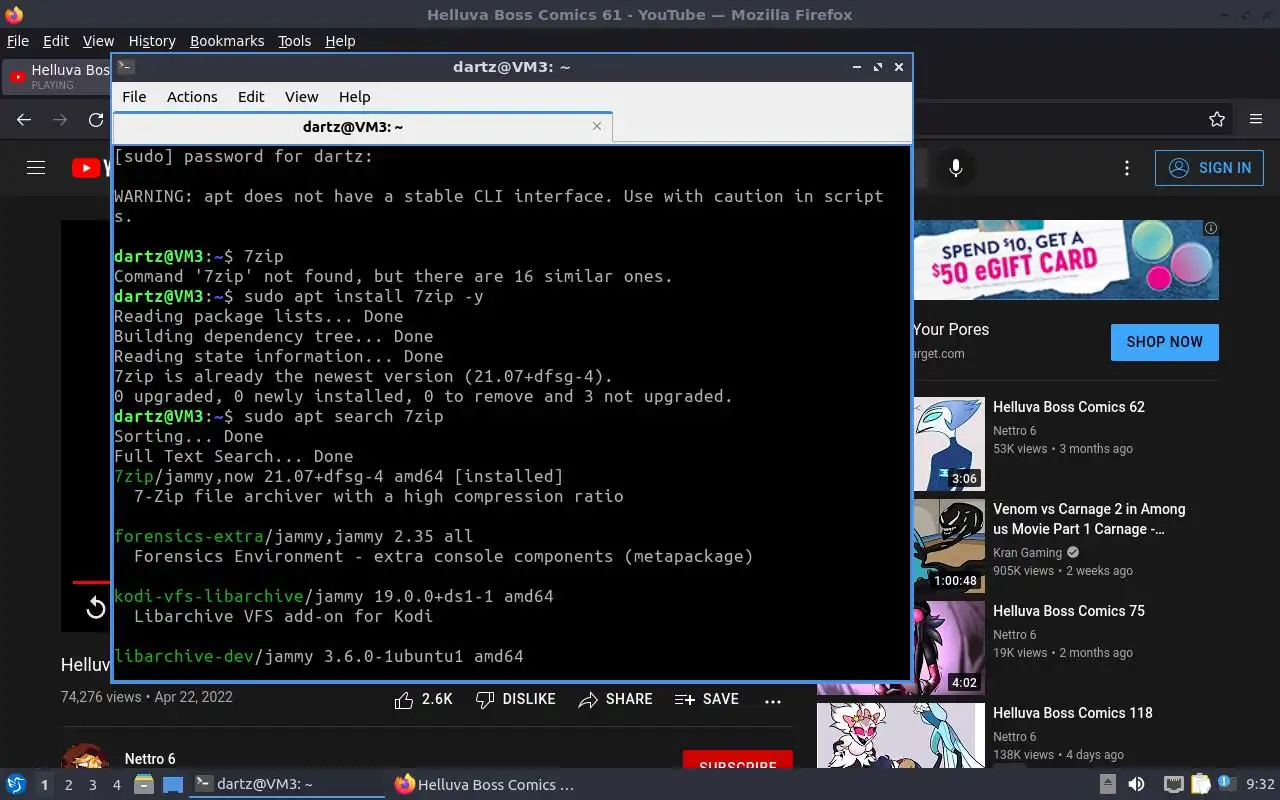1280x800 pixels.
Task: Open Venom vs Carnage 2 video title
Action: [x=1089, y=519]
